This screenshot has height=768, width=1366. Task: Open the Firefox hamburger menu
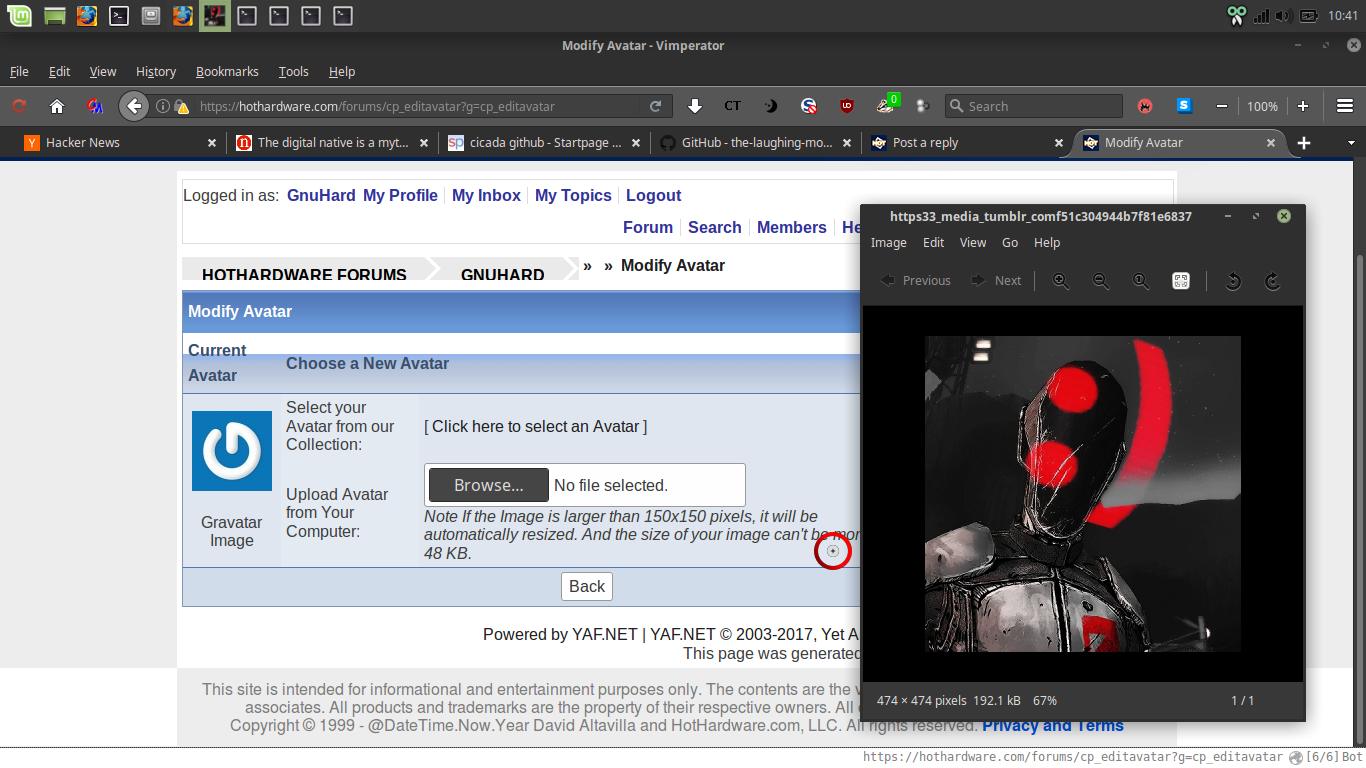tap(1345, 106)
